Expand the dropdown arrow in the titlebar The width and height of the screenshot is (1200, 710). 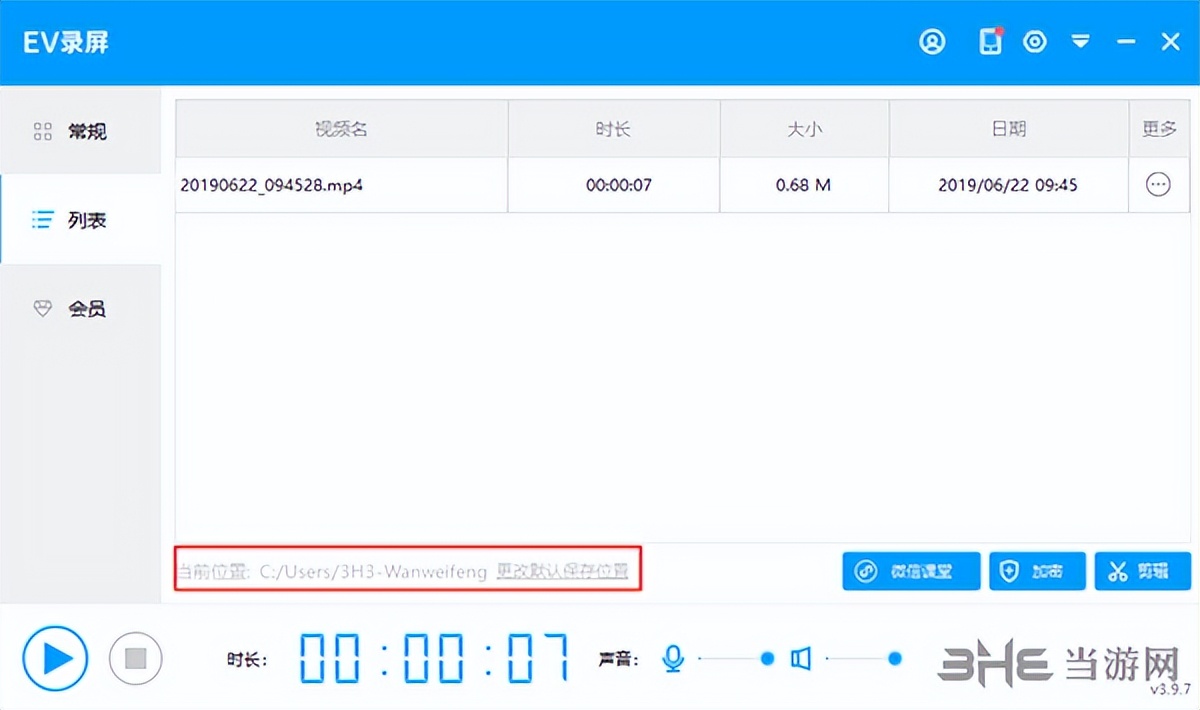(1081, 41)
